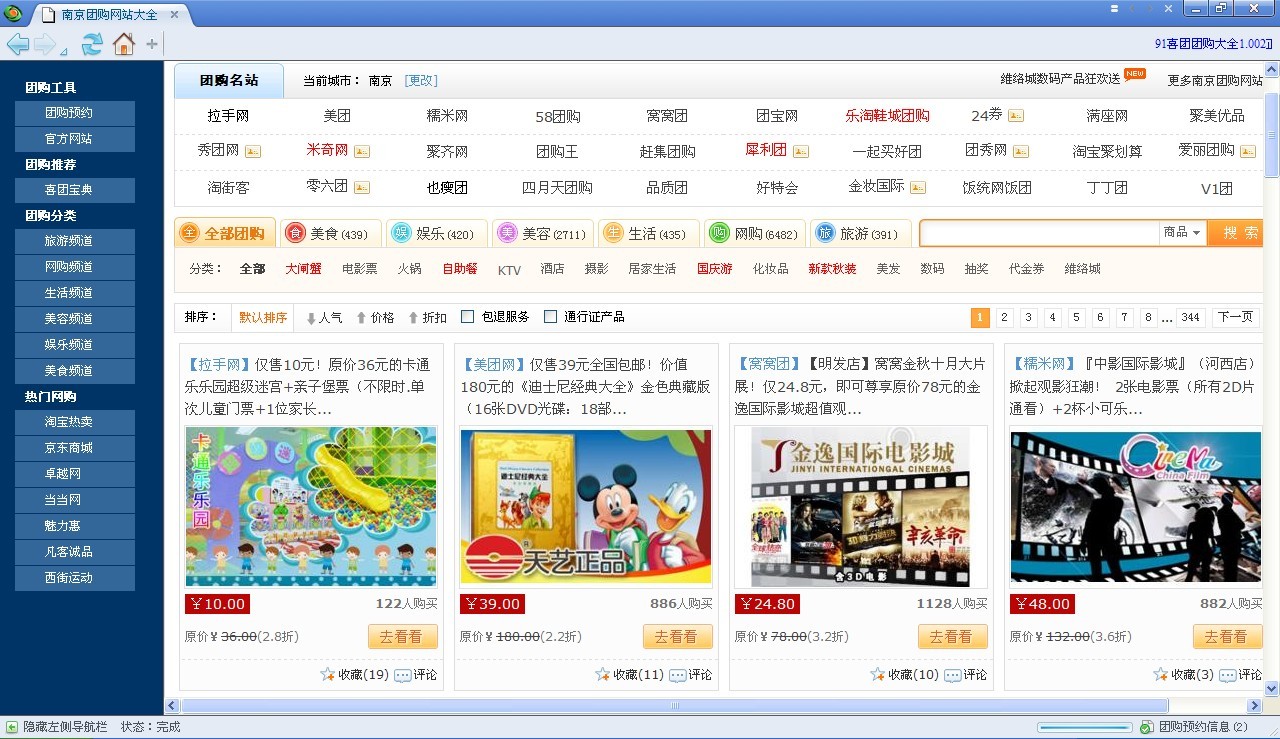The width and height of the screenshot is (1280, 739).
Task: Open the 商品 search type dropdown
Action: (x=1182, y=233)
